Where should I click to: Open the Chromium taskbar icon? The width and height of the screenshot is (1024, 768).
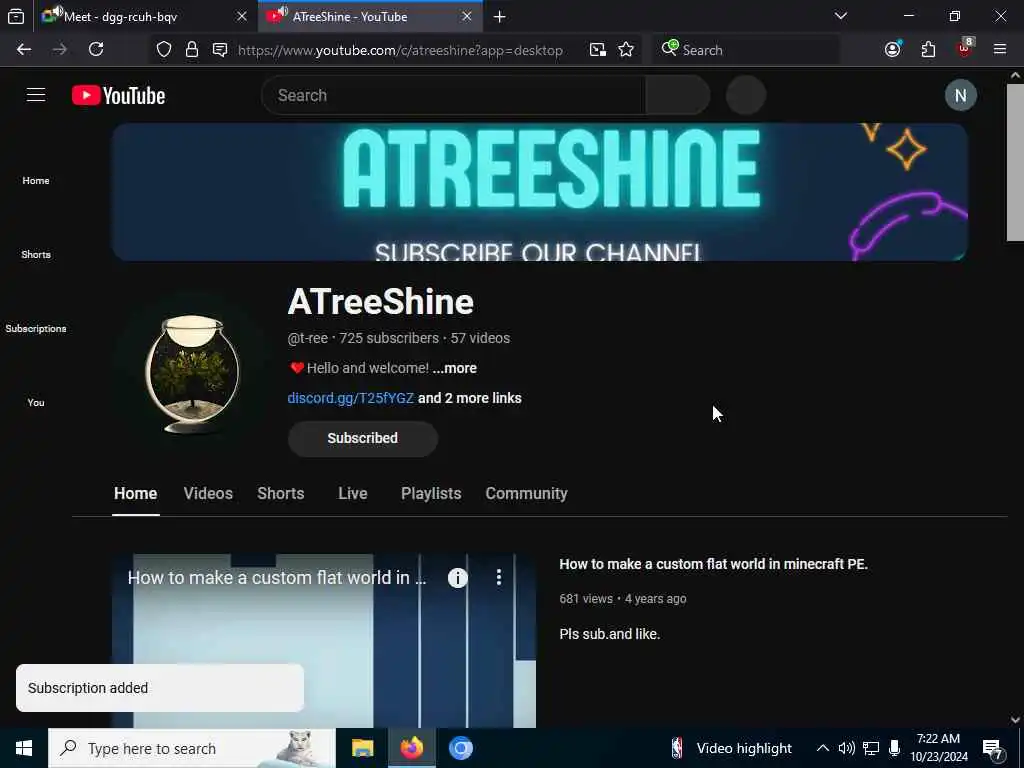point(460,748)
